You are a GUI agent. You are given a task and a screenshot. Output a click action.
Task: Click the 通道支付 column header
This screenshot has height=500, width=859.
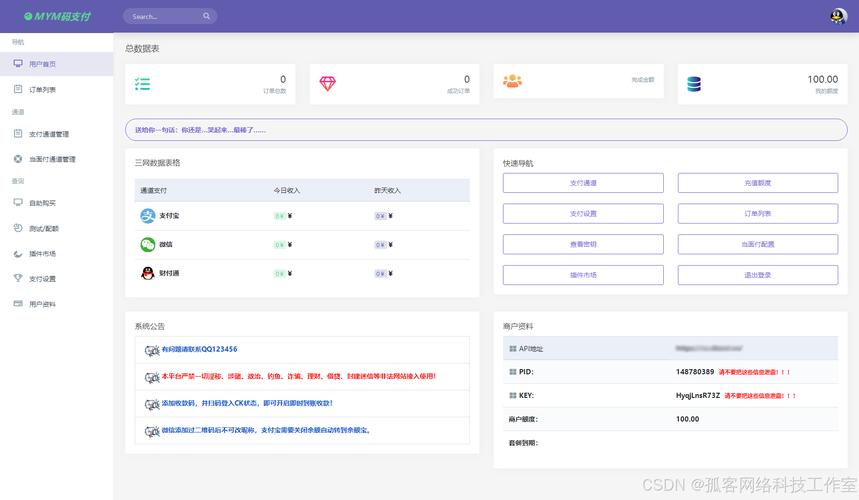coord(153,191)
